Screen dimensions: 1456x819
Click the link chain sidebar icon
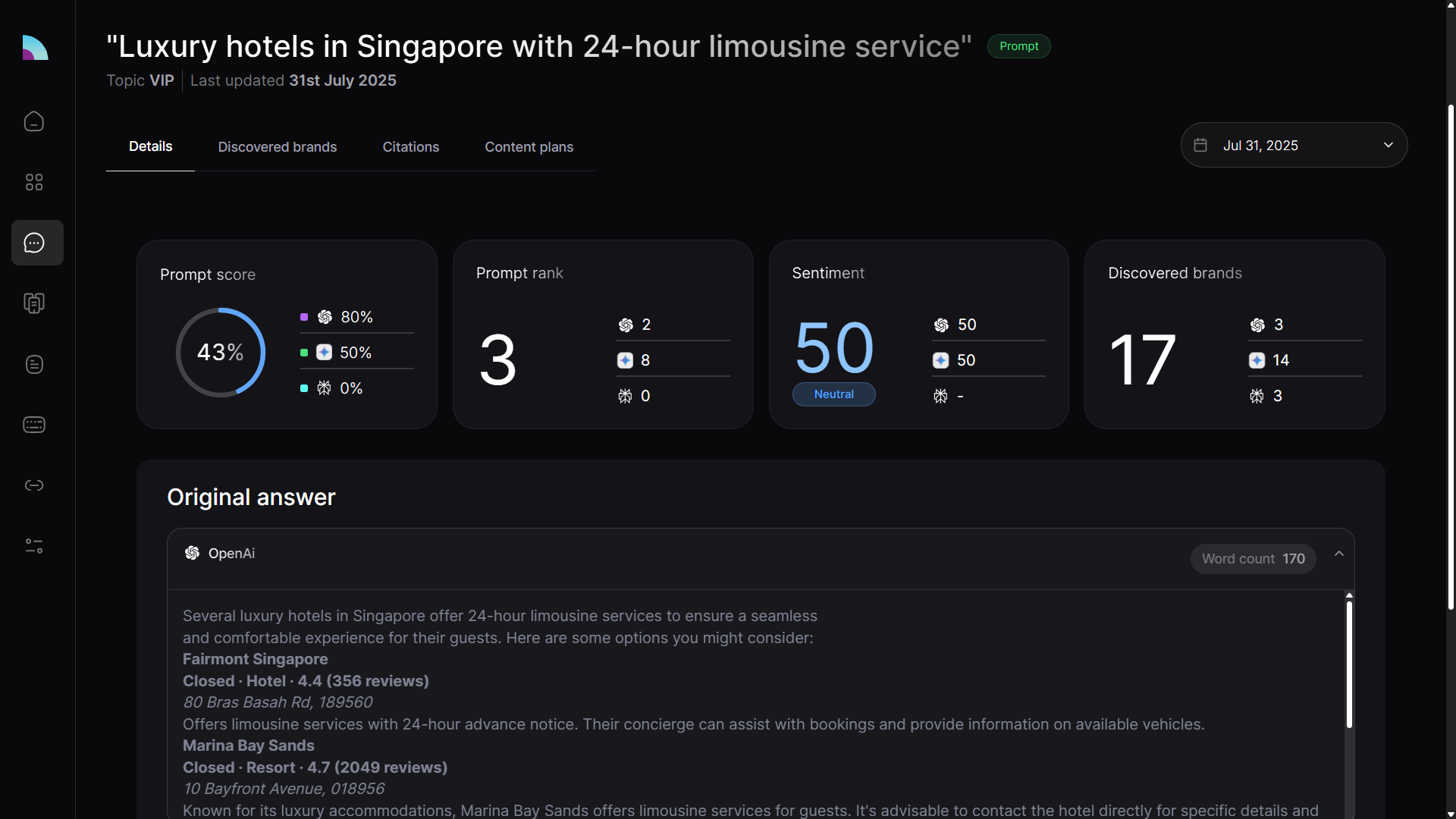click(34, 485)
